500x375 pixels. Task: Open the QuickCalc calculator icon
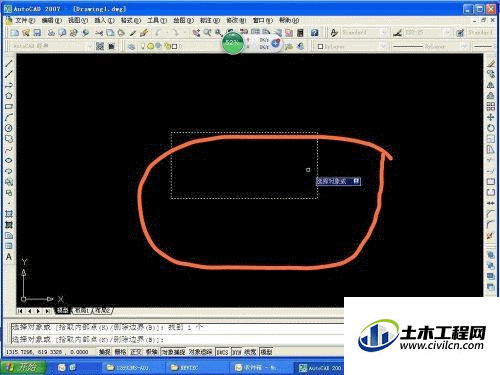[x=300, y=33]
